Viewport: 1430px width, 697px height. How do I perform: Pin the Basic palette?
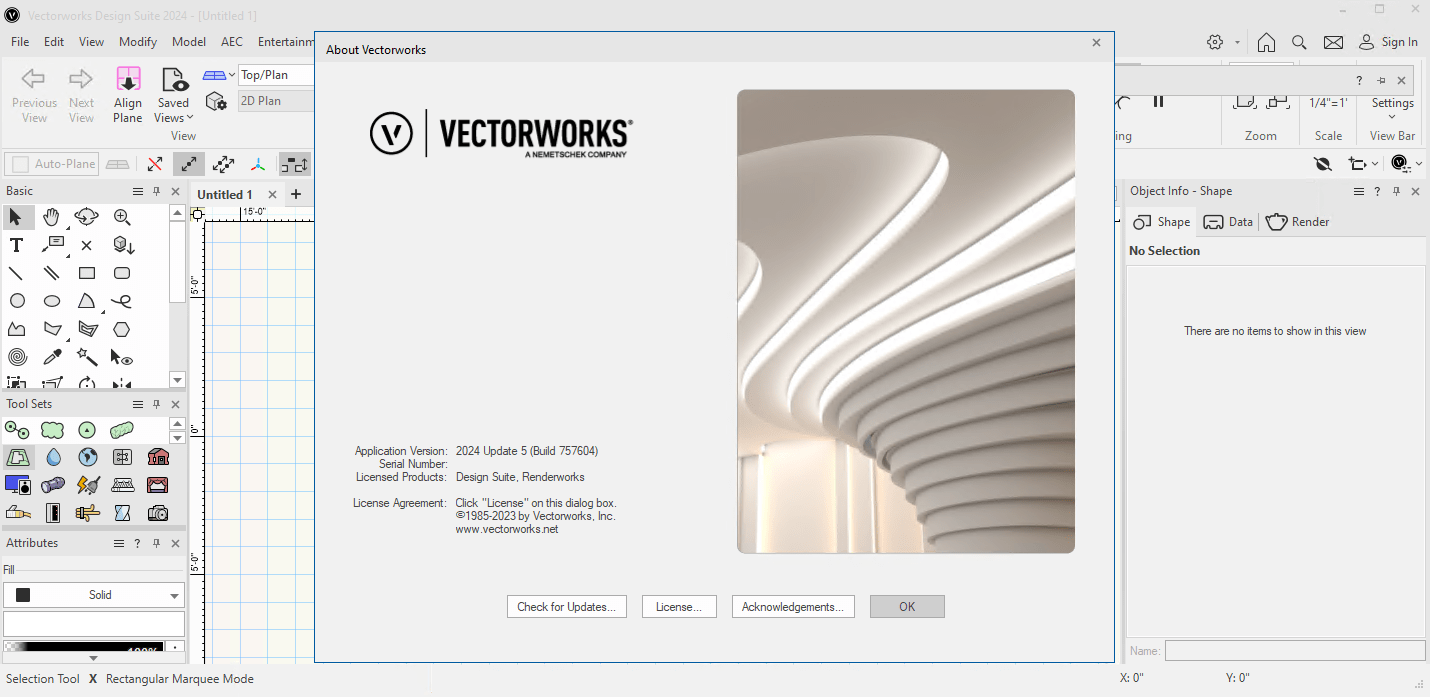point(156,191)
